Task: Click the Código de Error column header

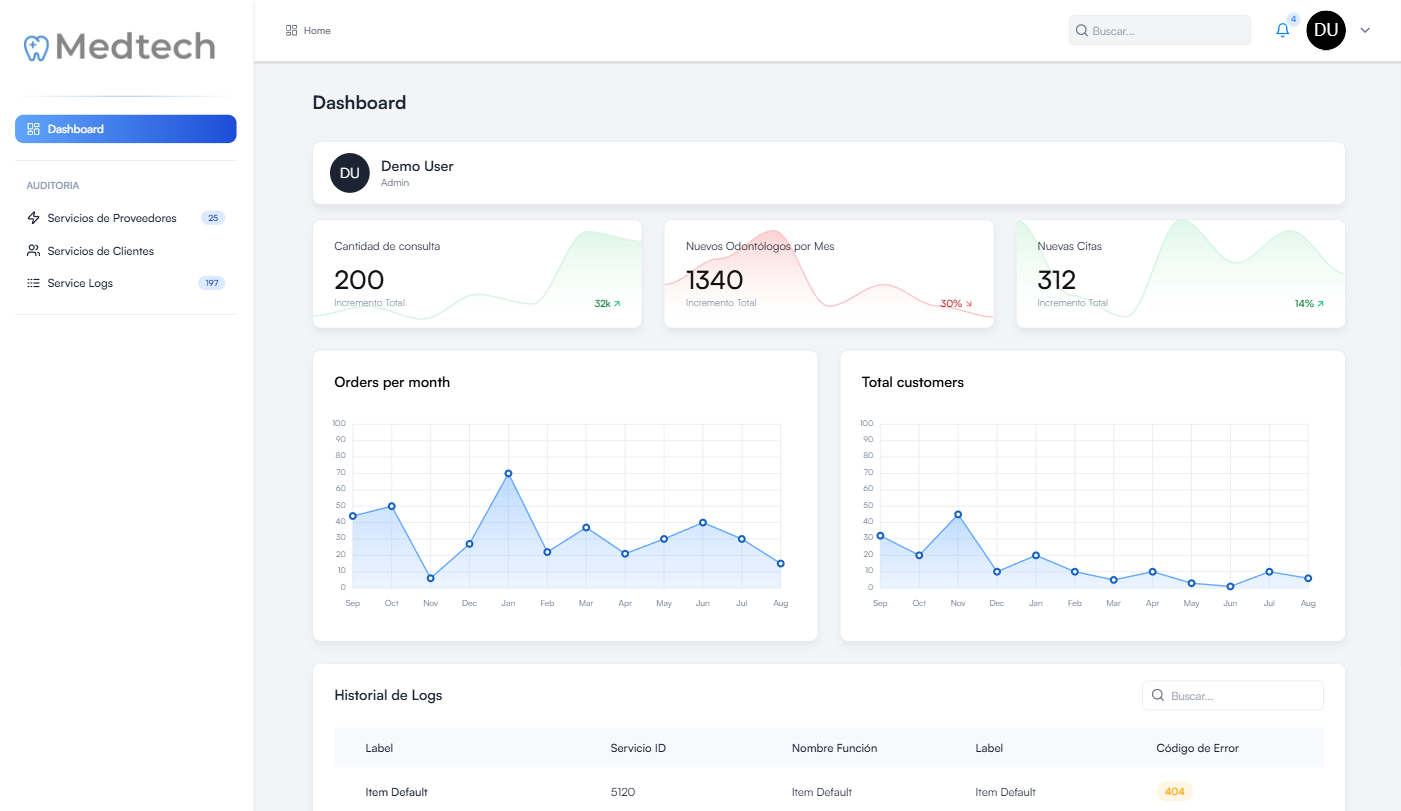Action: click(1197, 748)
